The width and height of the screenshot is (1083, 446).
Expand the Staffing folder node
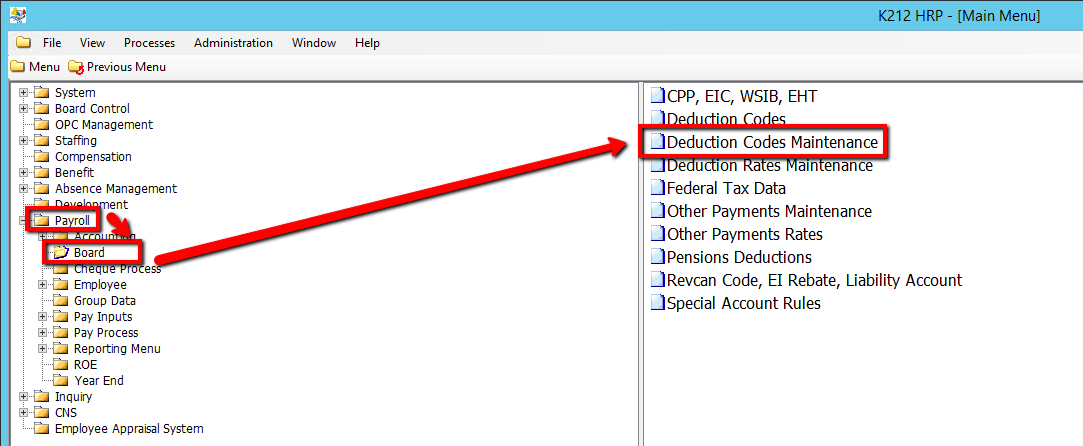click(24, 141)
